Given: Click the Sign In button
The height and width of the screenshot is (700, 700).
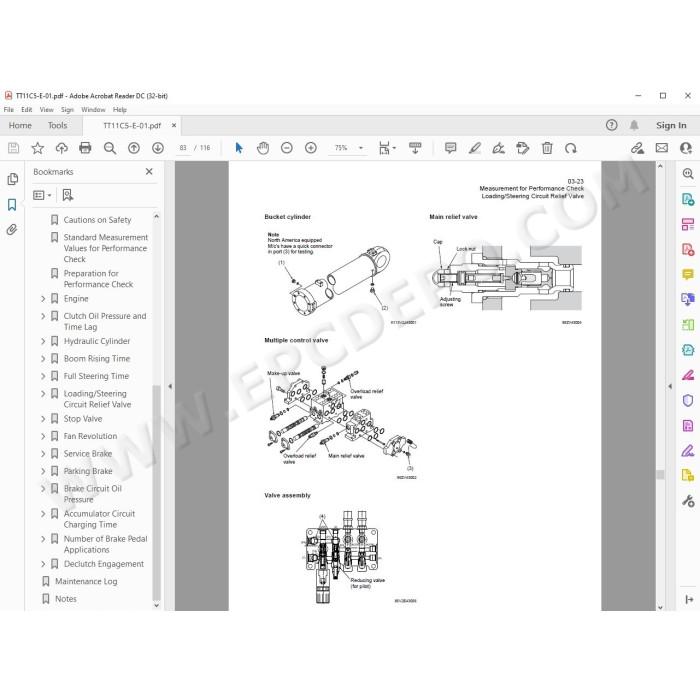Looking at the screenshot, I should pyautogui.click(x=671, y=125).
